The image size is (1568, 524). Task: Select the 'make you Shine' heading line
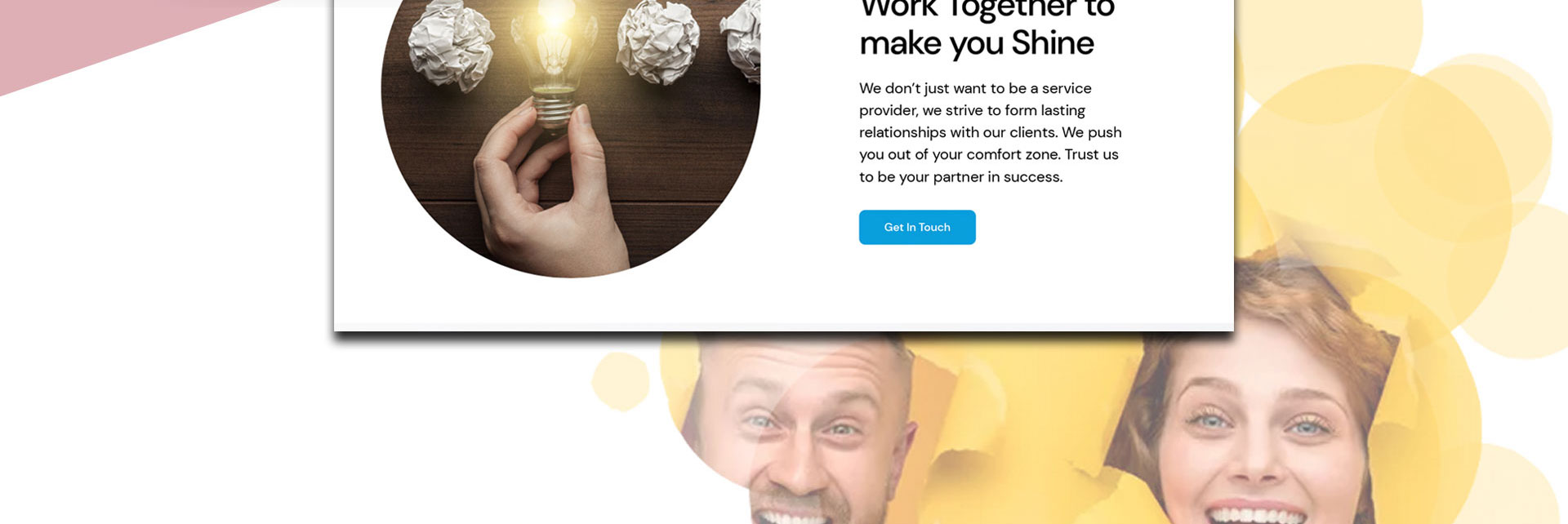tap(977, 43)
